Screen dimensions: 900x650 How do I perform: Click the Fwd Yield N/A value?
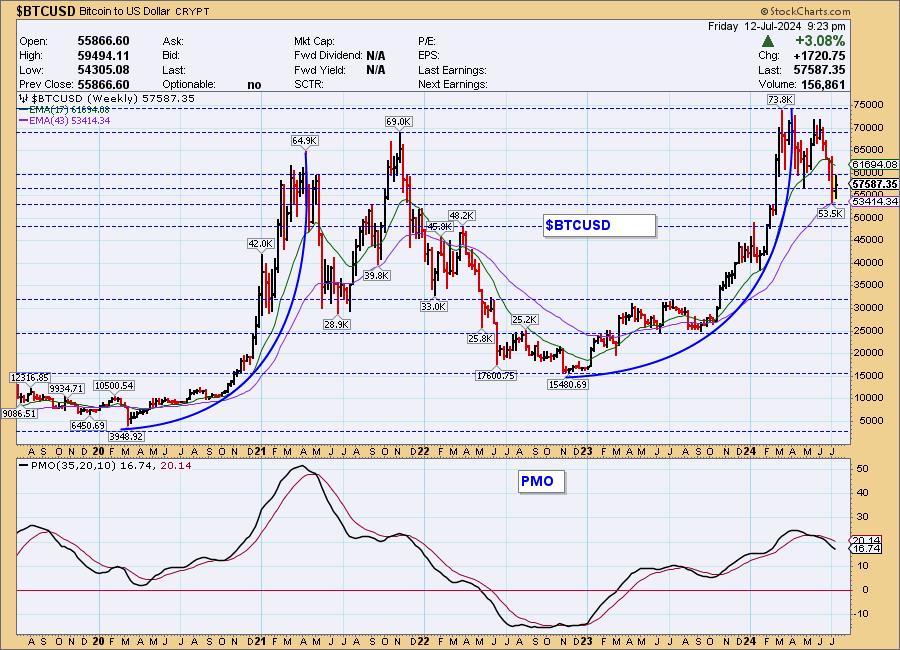376,70
